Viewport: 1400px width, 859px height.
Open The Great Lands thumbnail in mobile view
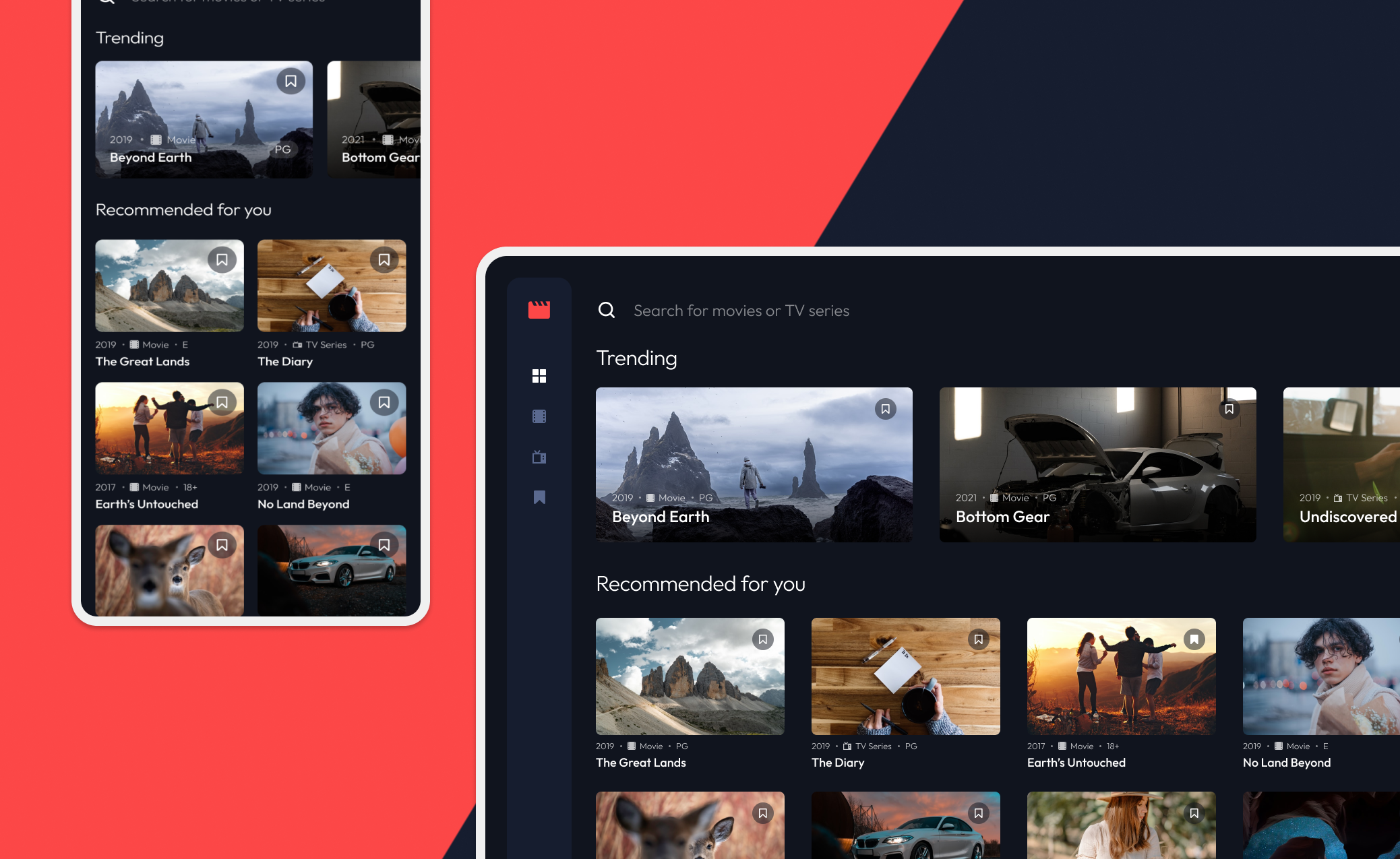170,286
